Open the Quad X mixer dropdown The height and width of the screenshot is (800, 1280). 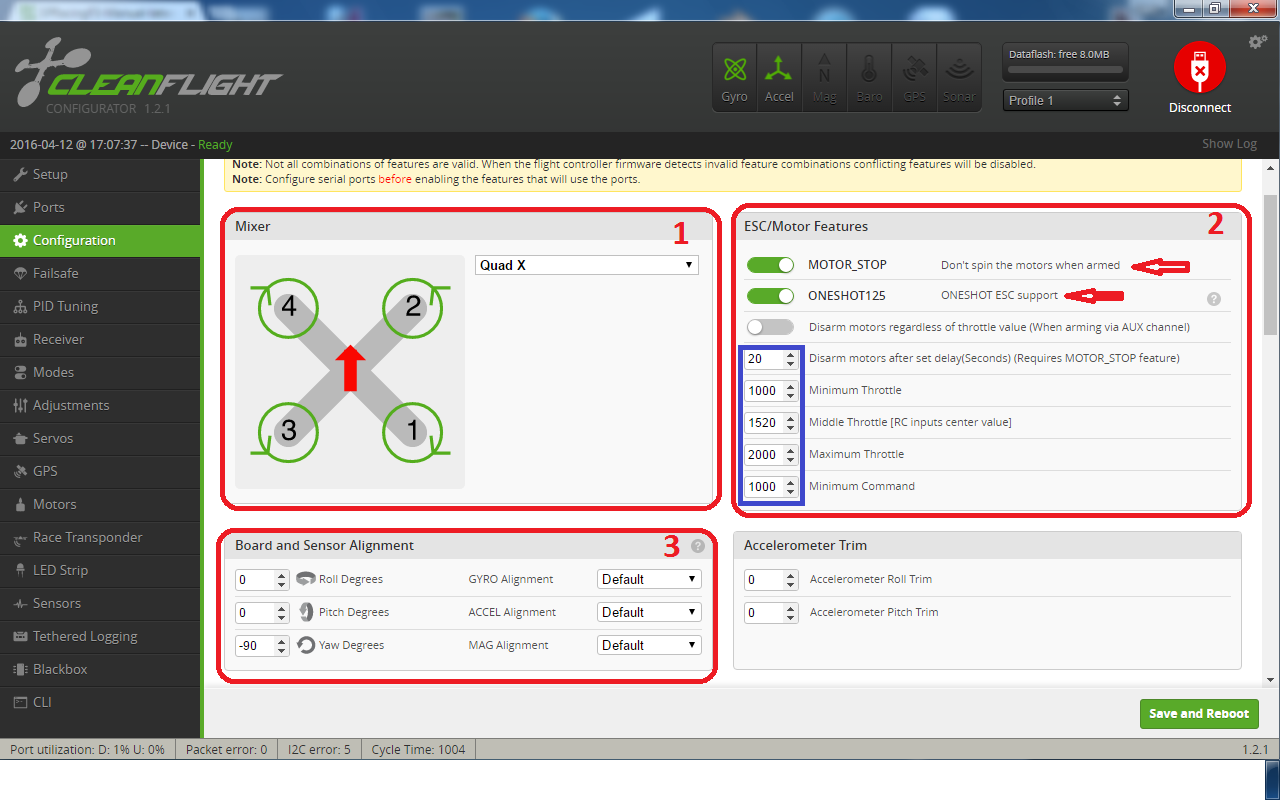[587, 265]
